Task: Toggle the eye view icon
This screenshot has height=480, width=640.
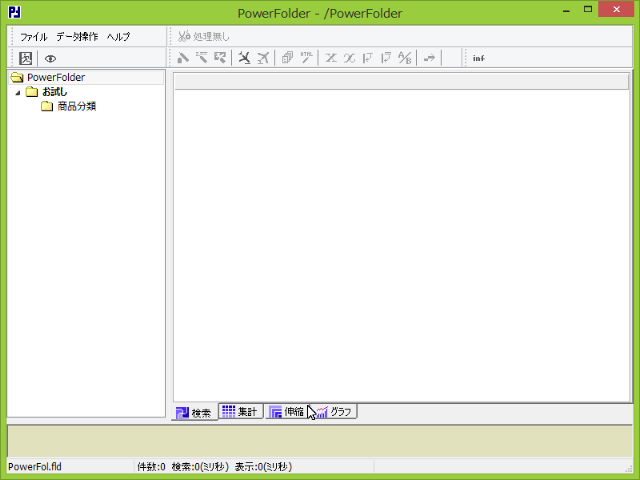Action: click(50, 59)
